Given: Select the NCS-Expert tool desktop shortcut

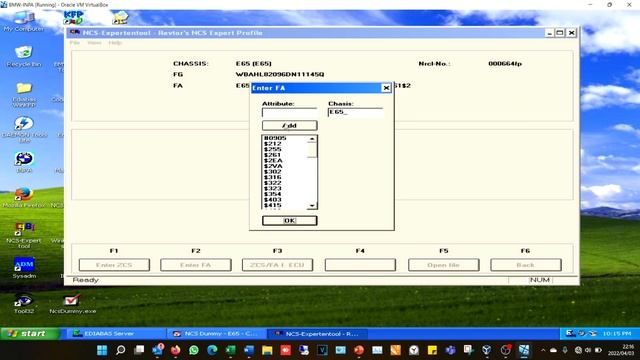Looking at the screenshot, I should 24,235.
